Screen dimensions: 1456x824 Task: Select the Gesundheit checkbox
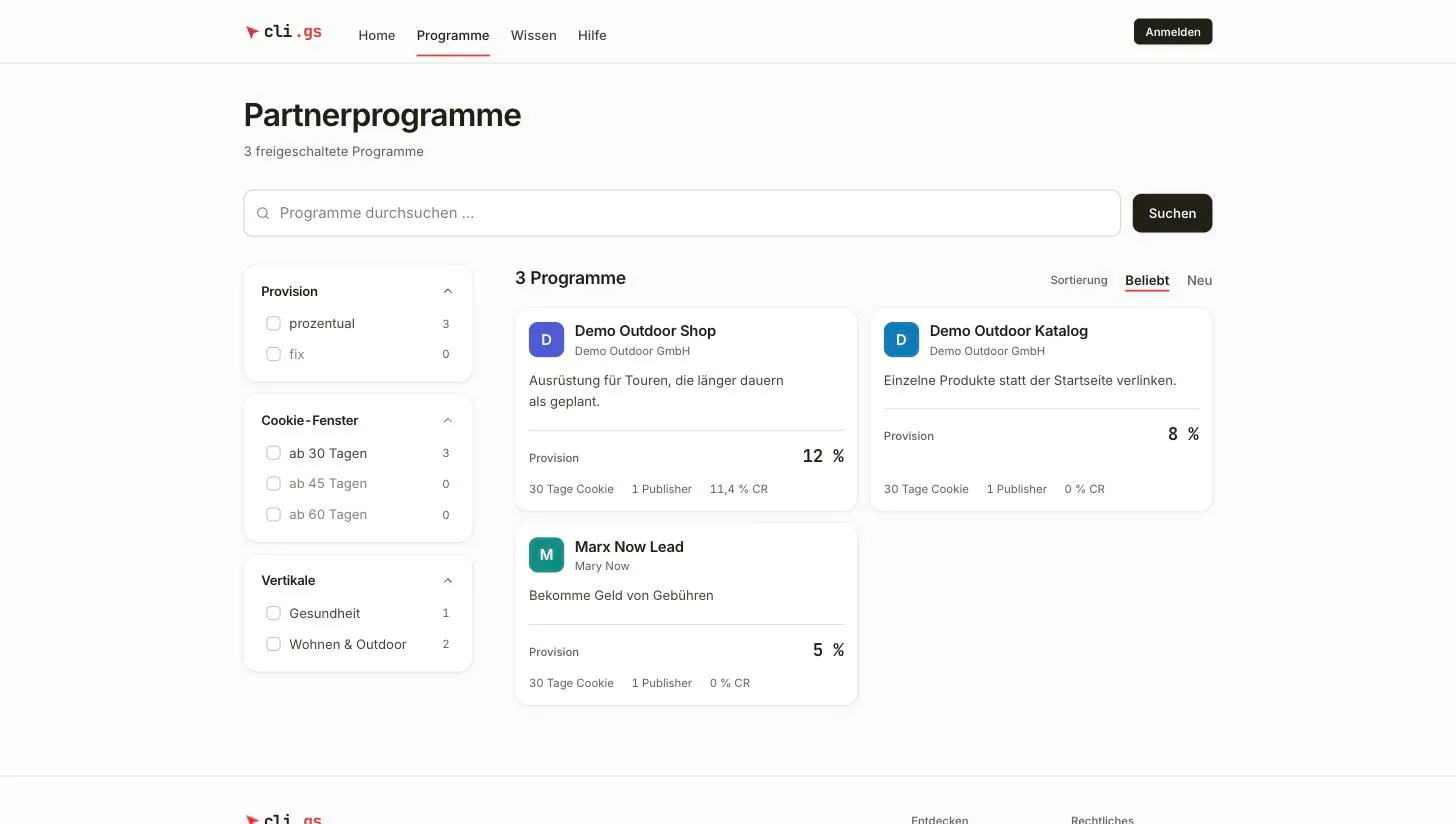[273, 613]
